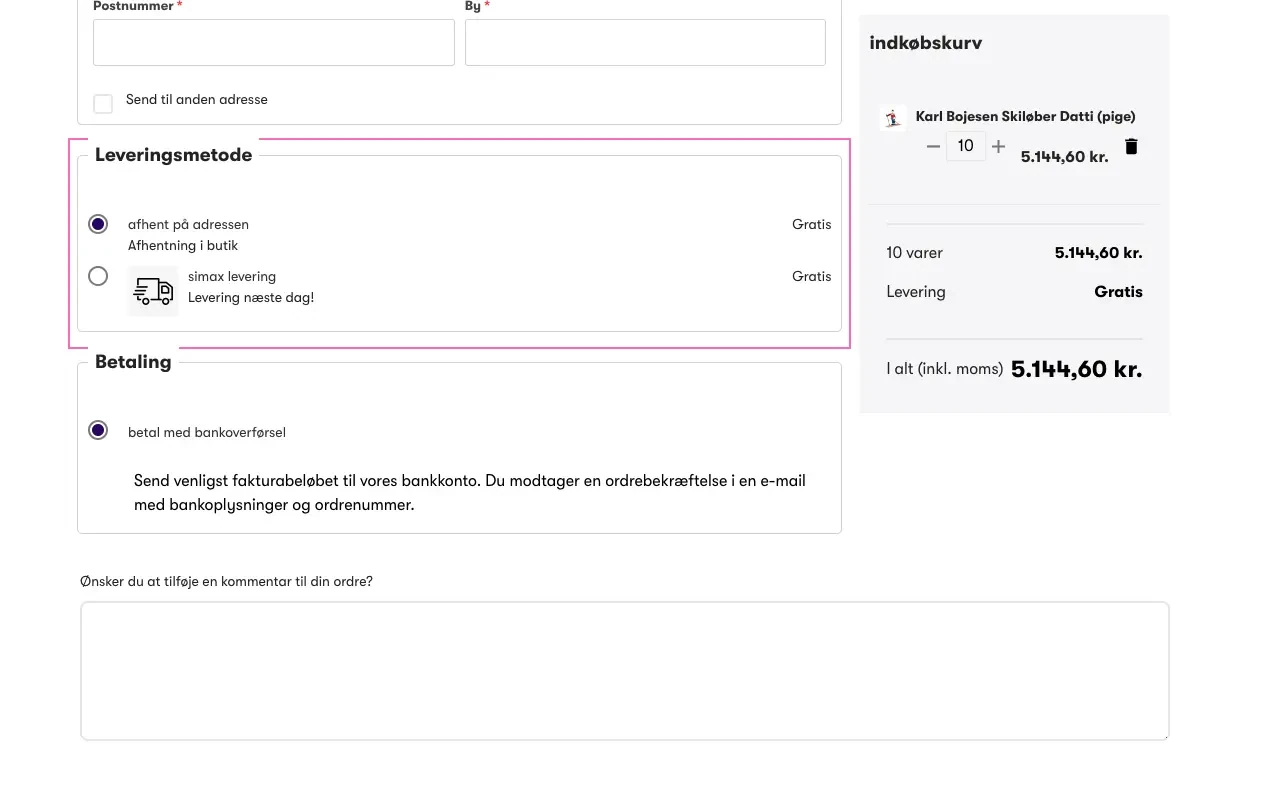1280x800 pixels.
Task: Click the simax delivery truck icon
Action: (153, 291)
